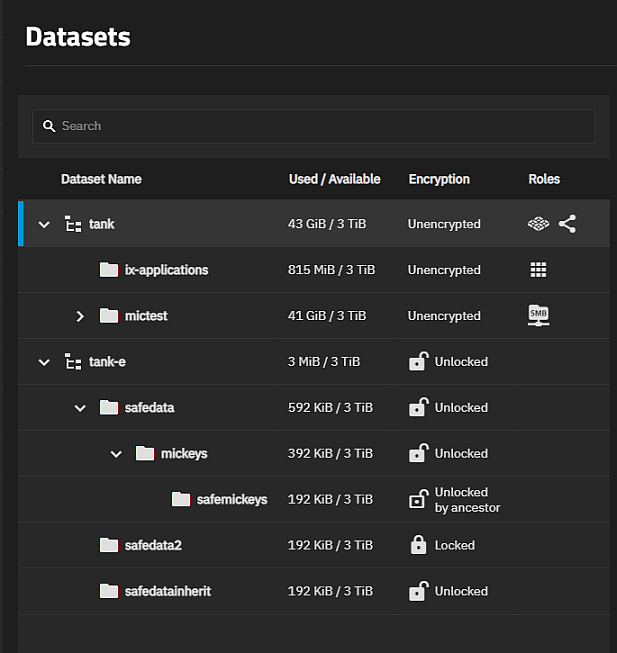
Task: Click the safedatainherit folder icon
Action: [x=109, y=591]
